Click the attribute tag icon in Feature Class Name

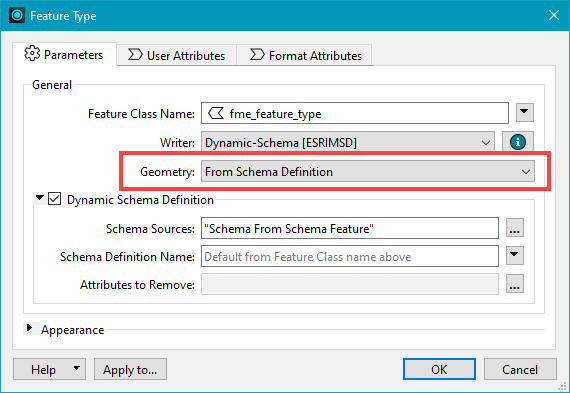(216, 113)
